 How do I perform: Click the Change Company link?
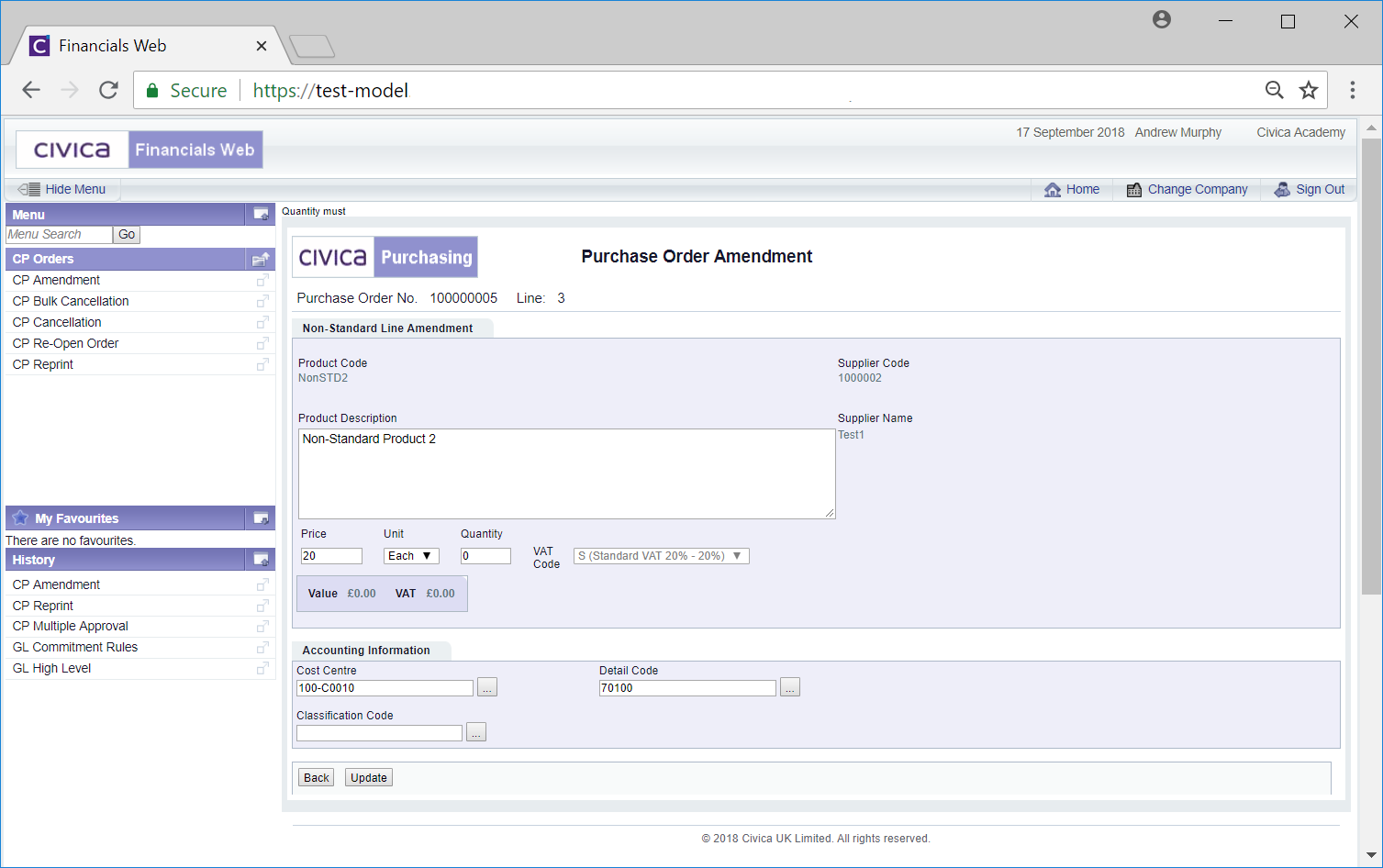tap(1198, 189)
